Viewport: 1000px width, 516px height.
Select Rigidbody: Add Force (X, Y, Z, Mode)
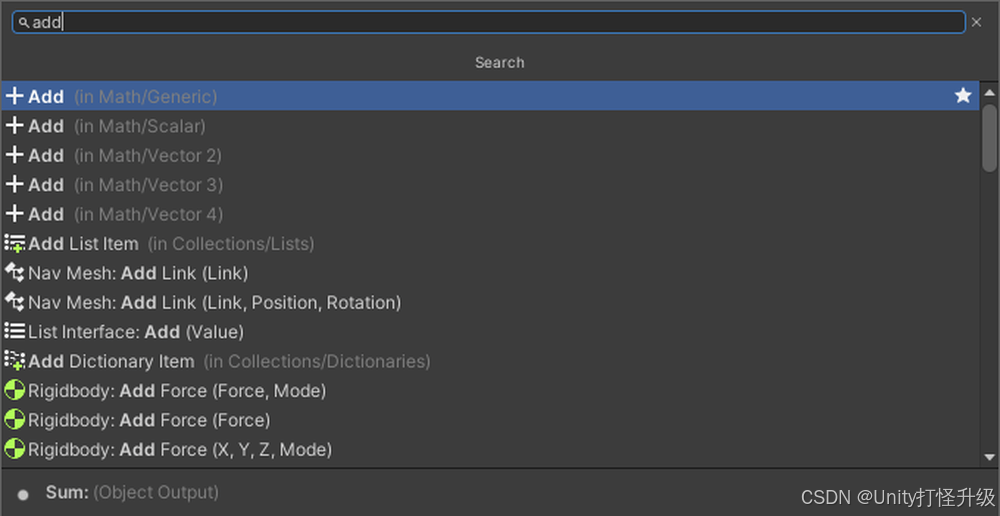point(180,450)
